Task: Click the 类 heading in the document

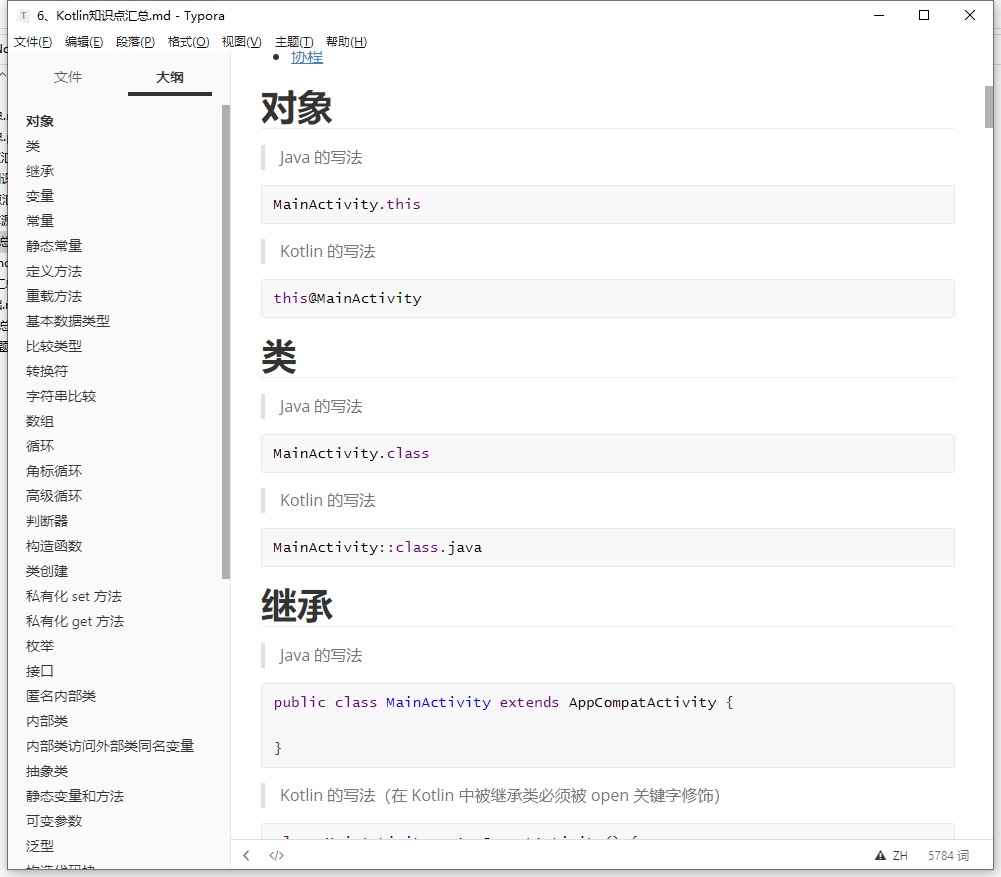Action: (279, 356)
